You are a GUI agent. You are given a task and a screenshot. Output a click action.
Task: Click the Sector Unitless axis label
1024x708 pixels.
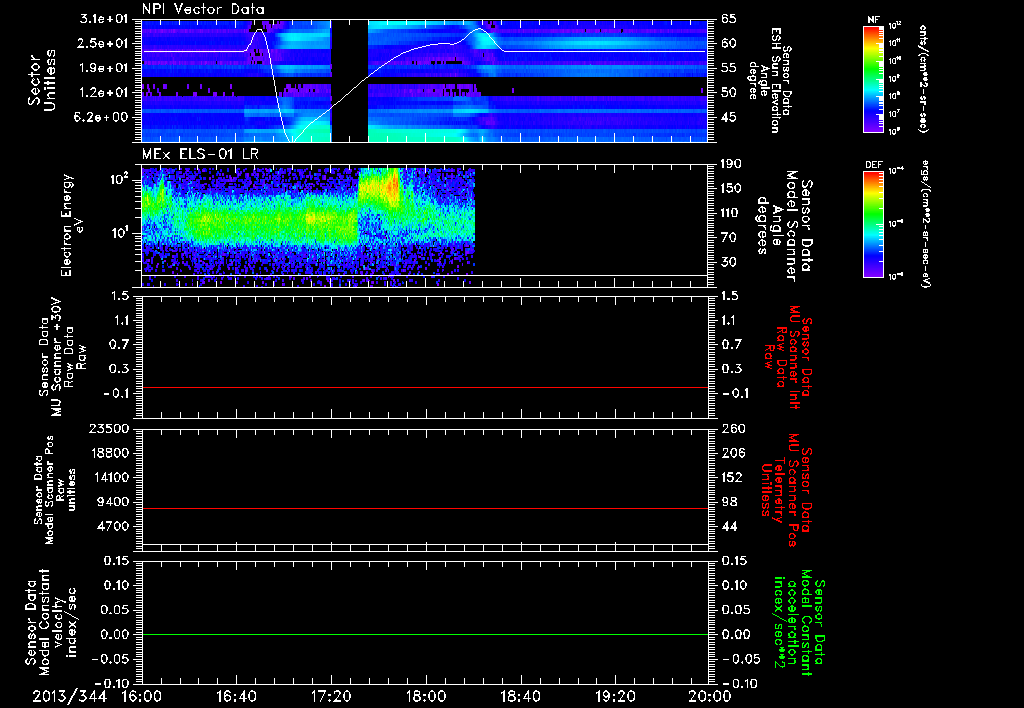[42, 80]
